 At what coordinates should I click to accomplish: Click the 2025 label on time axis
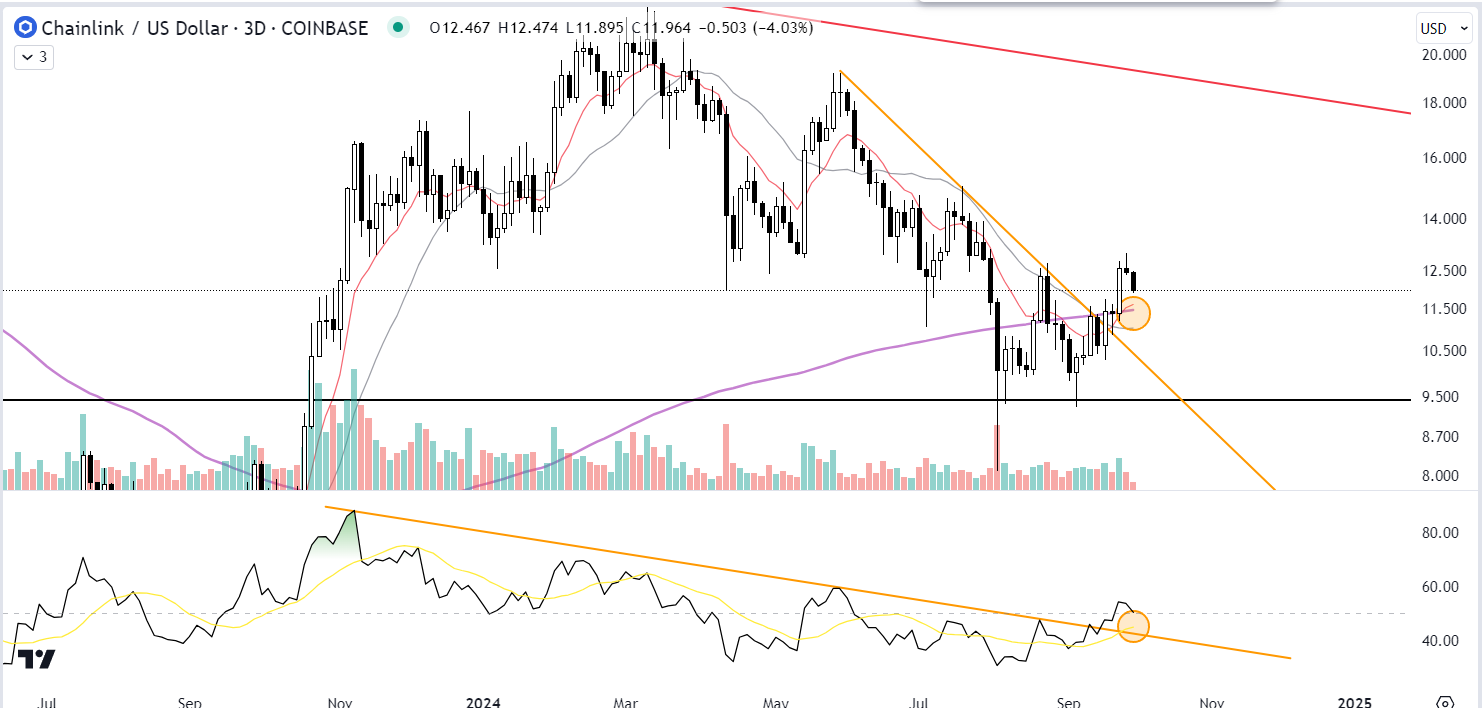(x=1355, y=702)
